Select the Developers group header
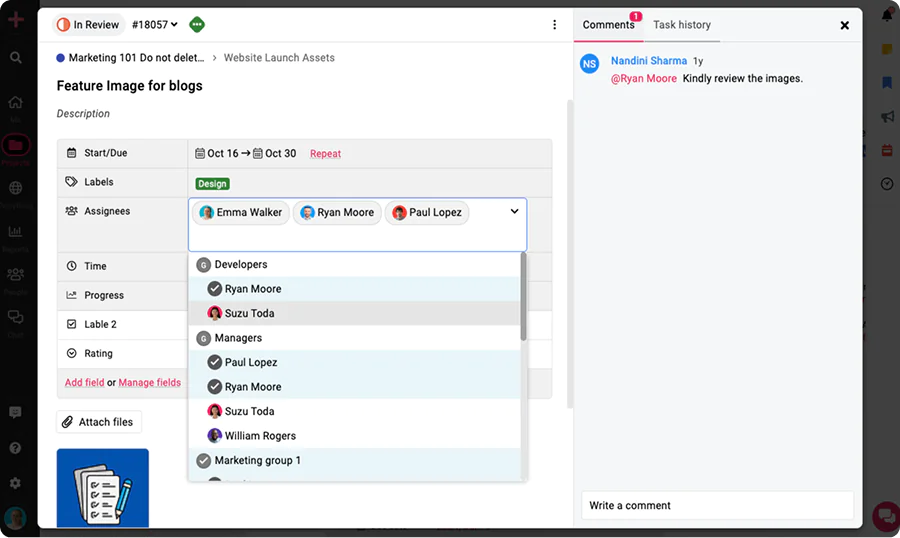The width and height of the screenshot is (900, 538). point(354,265)
